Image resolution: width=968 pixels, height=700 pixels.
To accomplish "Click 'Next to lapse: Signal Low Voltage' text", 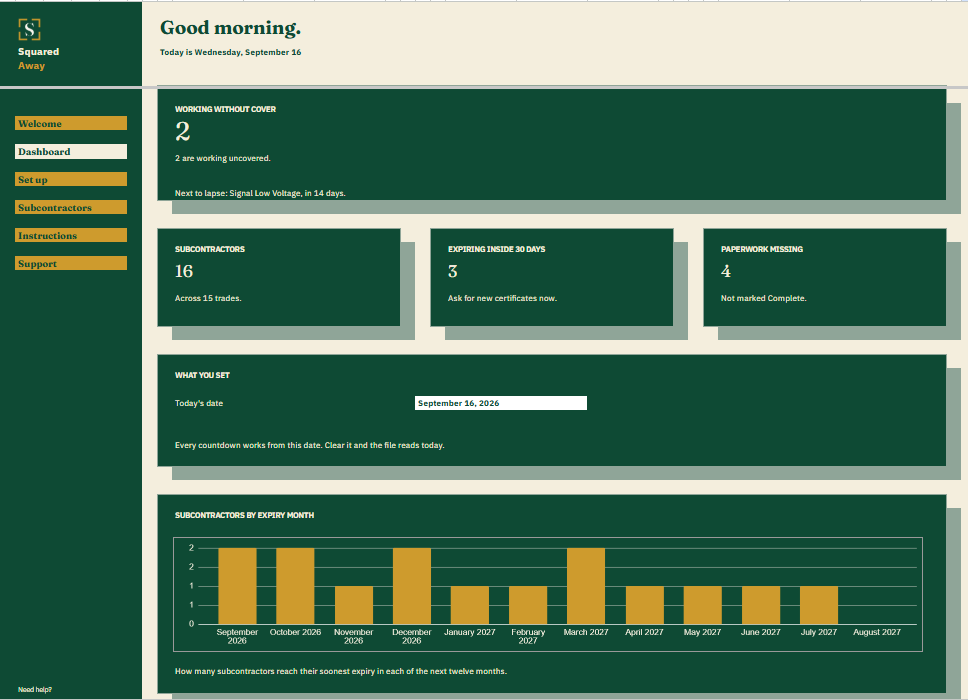I will click(260, 193).
